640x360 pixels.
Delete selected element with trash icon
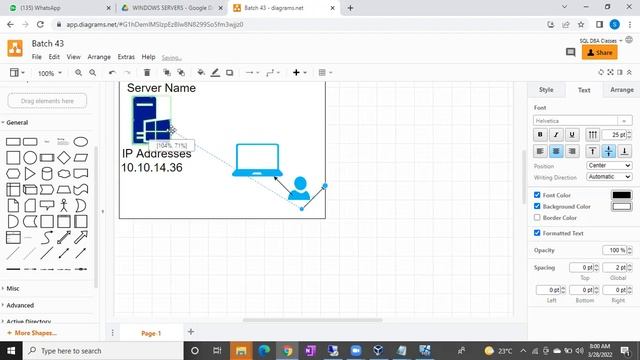tap(147, 73)
